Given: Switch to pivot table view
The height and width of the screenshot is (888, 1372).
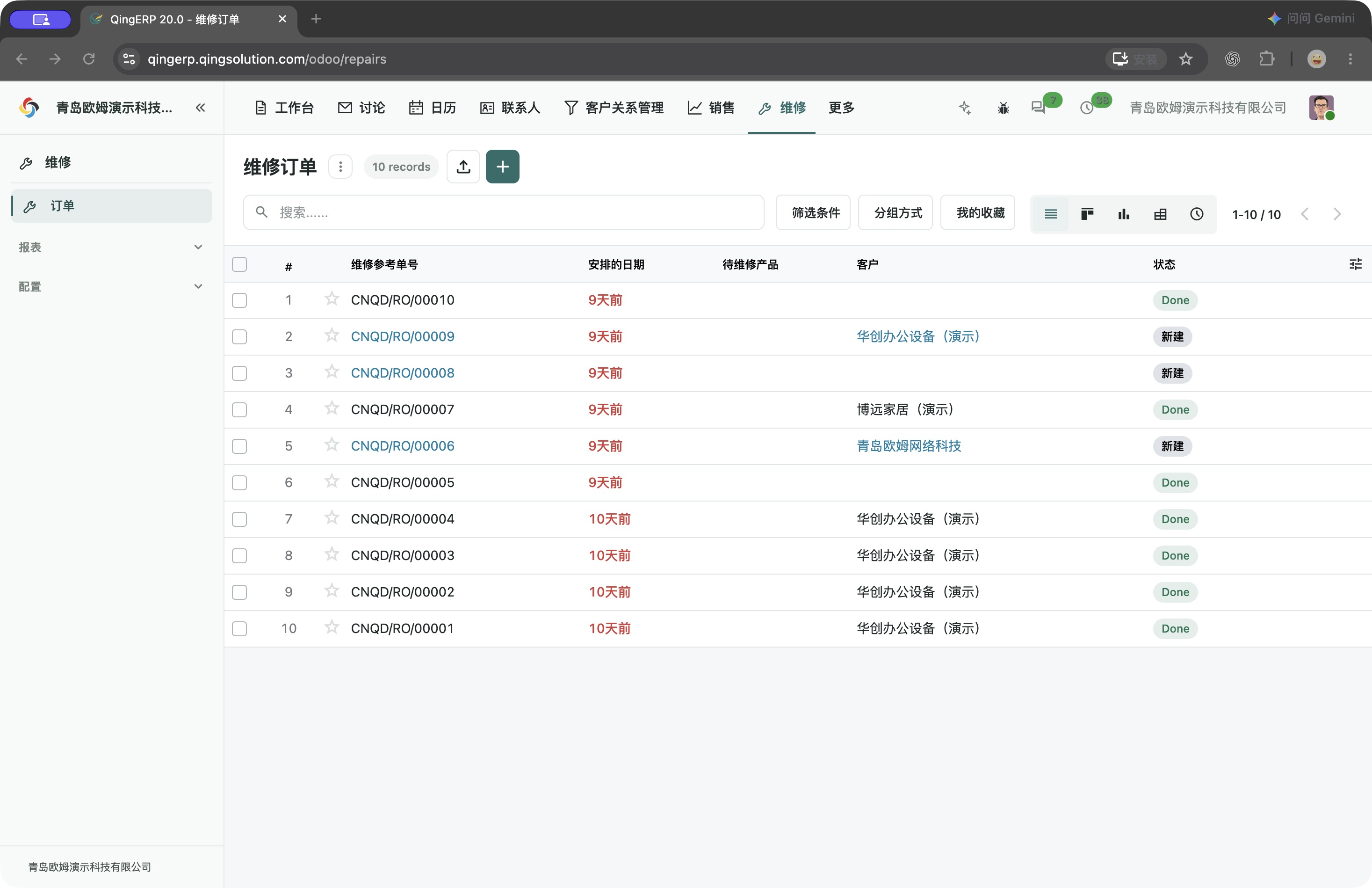Looking at the screenshot, I should coord(1160,214).
